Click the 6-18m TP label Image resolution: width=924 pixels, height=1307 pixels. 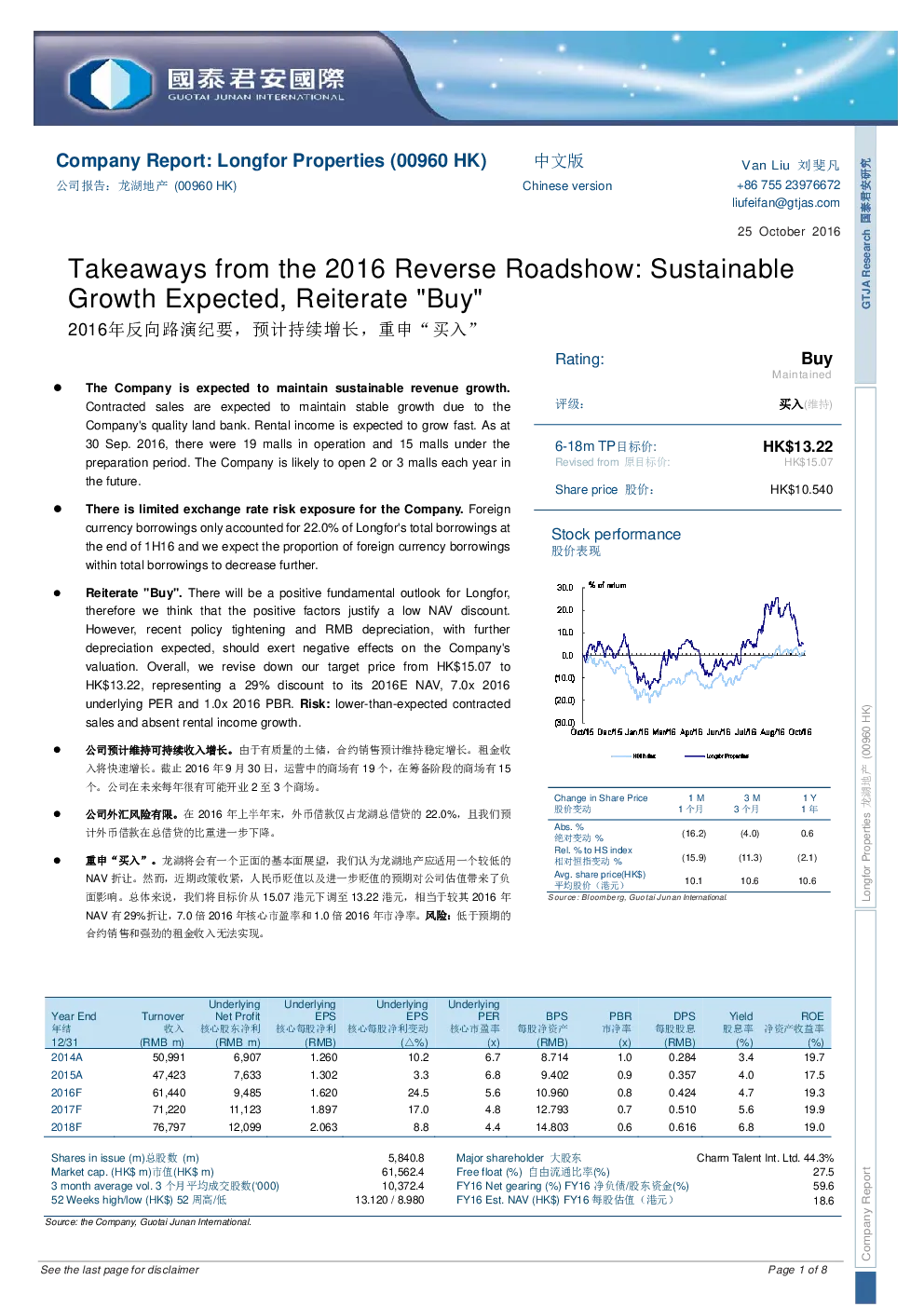point(605,446)
